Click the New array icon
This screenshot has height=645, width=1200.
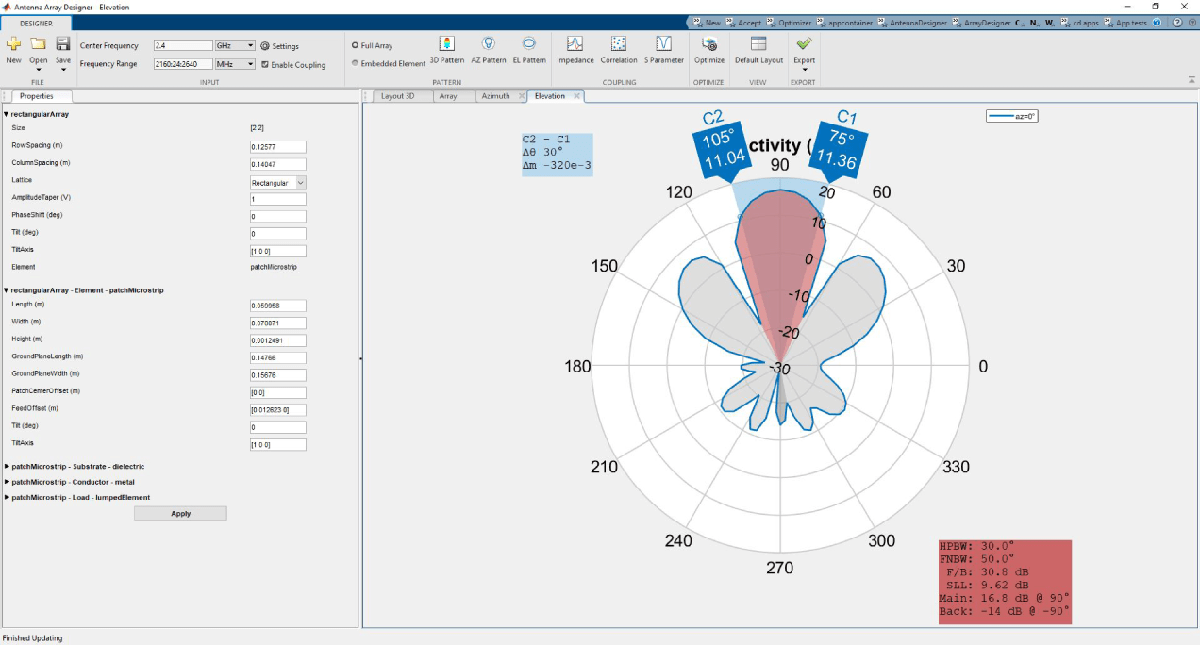click(14, 44)
